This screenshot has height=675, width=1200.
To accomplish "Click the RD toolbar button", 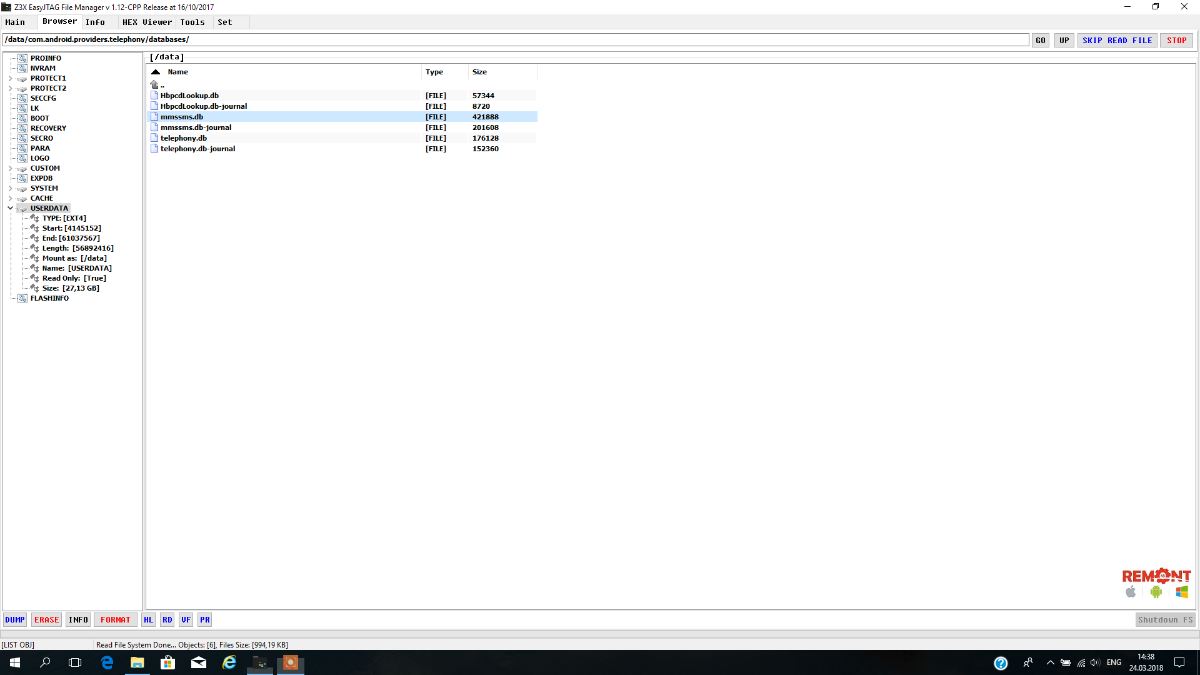I will 167,620.
